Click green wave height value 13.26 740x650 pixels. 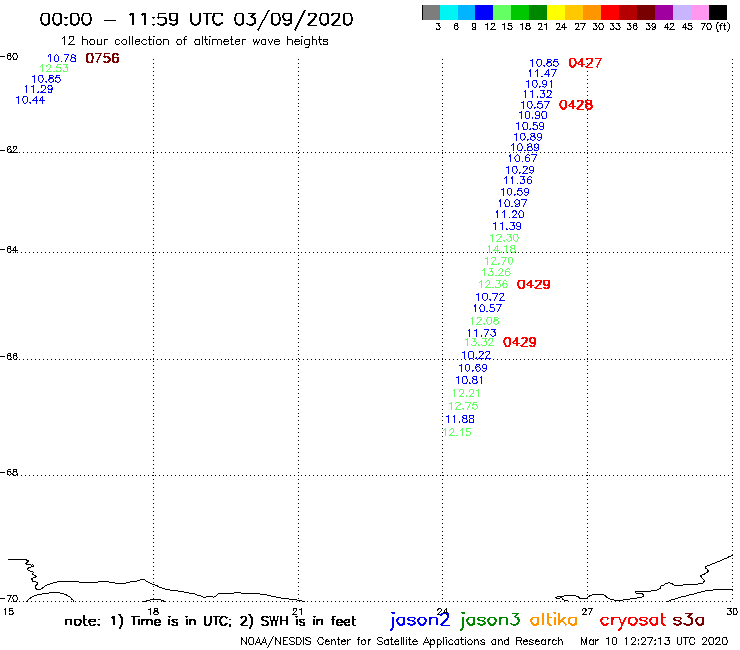[496, 272]
